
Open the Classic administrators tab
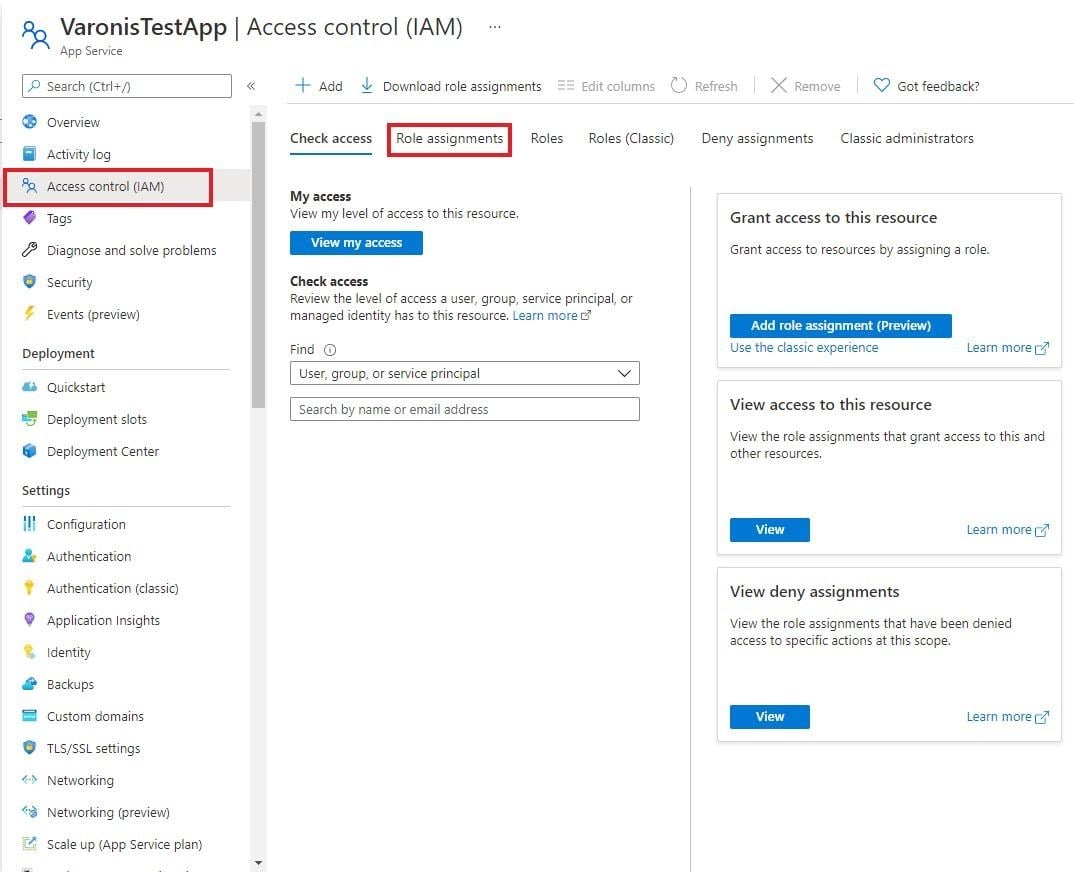(907, 138)
